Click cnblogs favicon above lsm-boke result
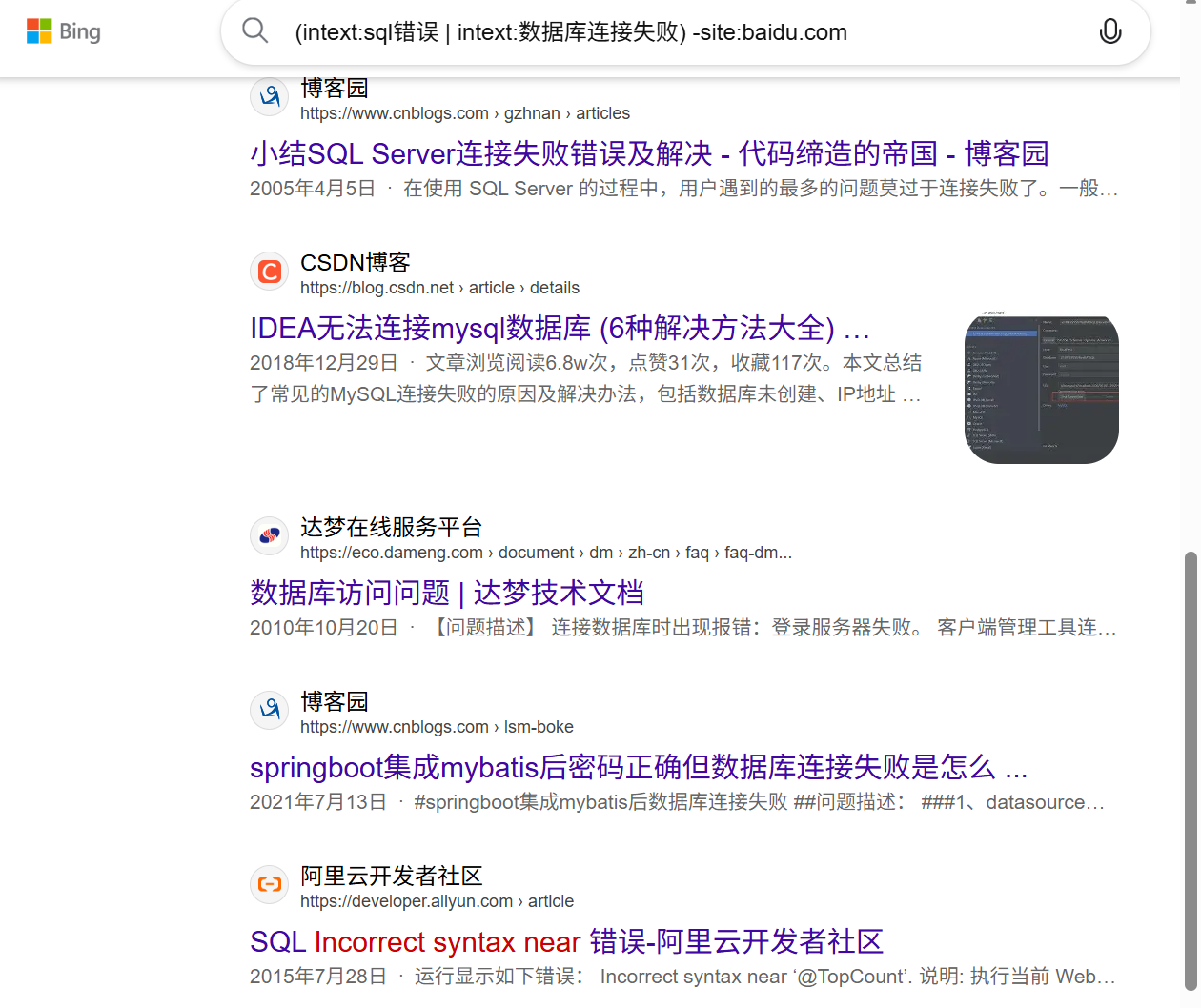Screen dimensions: 1201x1008 (270, 711)
